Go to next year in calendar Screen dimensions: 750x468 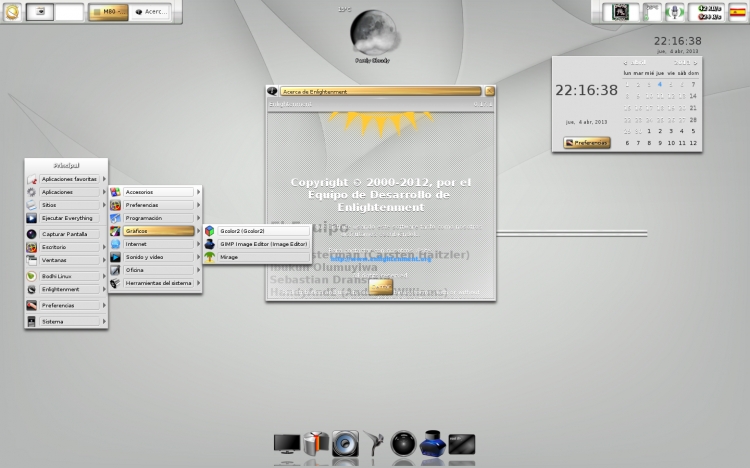(695, 63)
